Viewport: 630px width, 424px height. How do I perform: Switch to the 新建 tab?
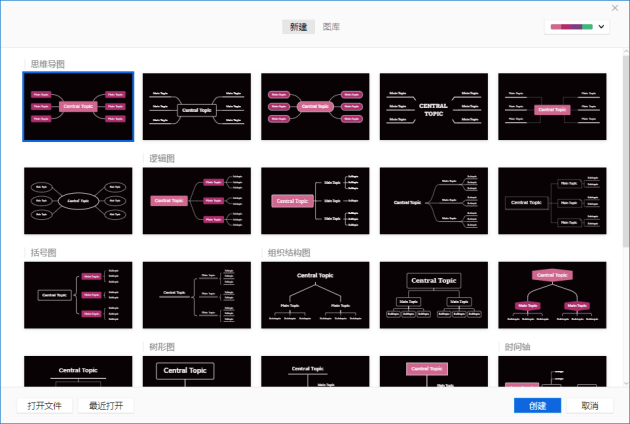[x=298, y=27]
